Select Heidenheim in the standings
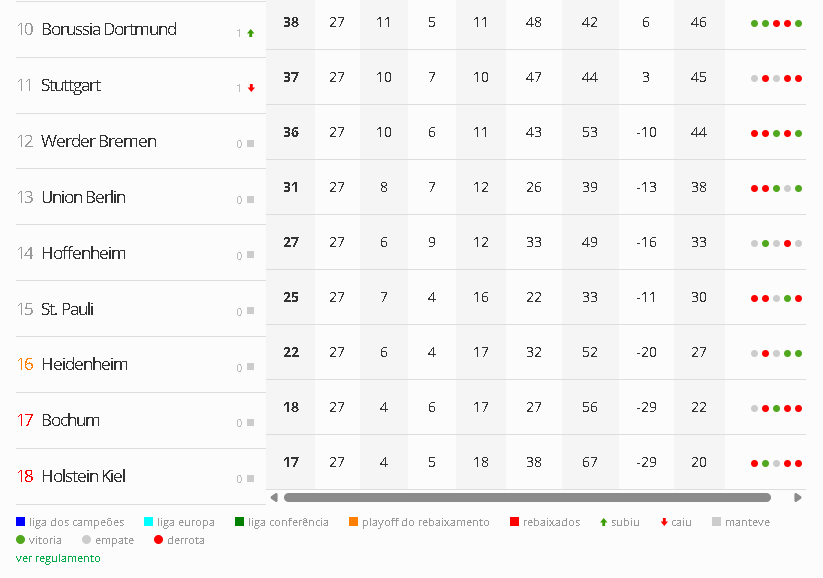Image resolution: width=823 pixels, height=578 pixels. [85, 365]
